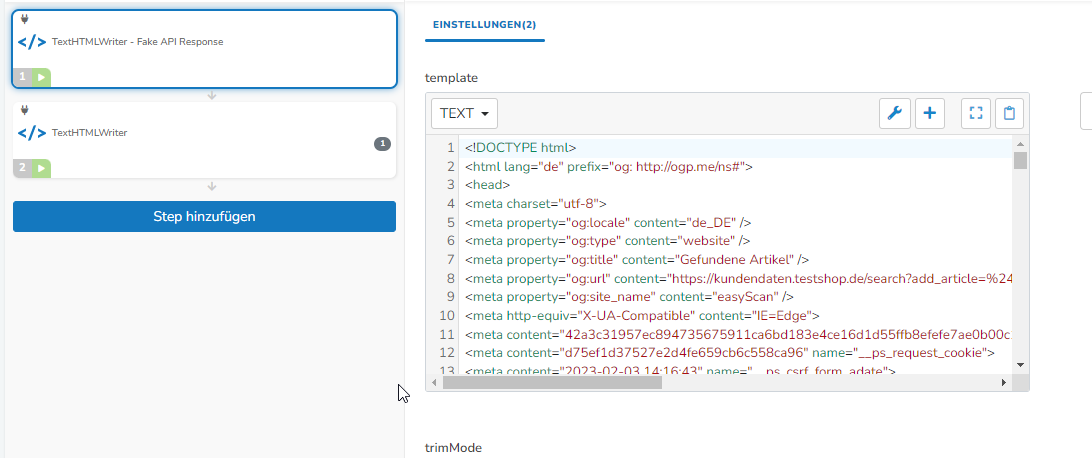The image size is (1092, 458).
Task: Place cursor on the DOCTYPE line in the editor
Action: 520,148
